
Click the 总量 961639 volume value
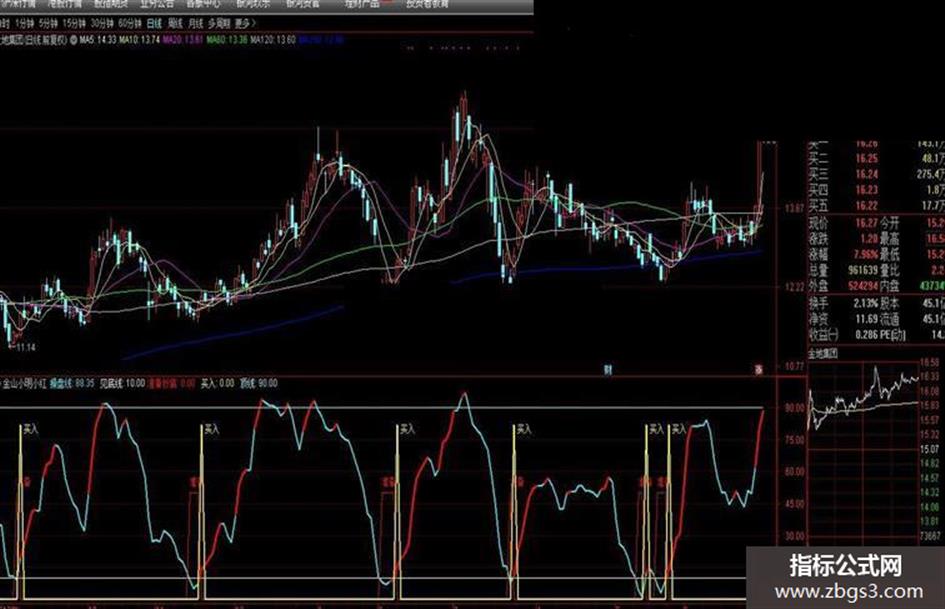tap(863, 270)
